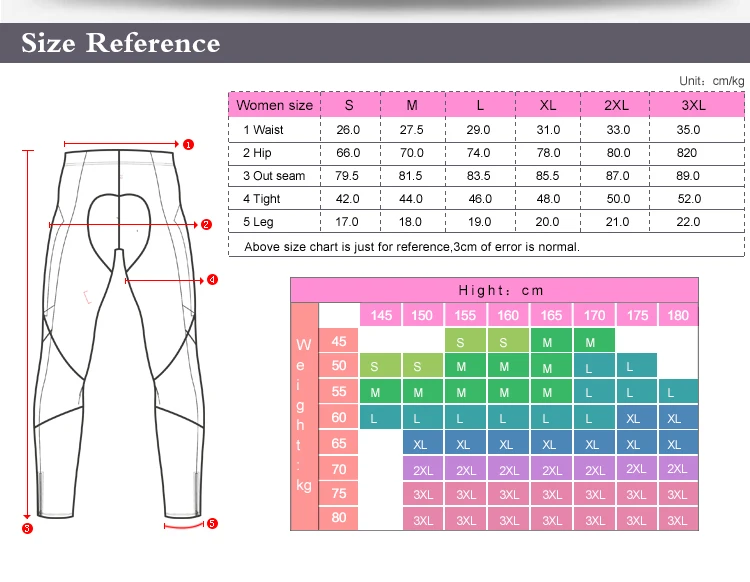
Task: Click the vertical "Weight: kg" axis label
Action: [304, 415]
